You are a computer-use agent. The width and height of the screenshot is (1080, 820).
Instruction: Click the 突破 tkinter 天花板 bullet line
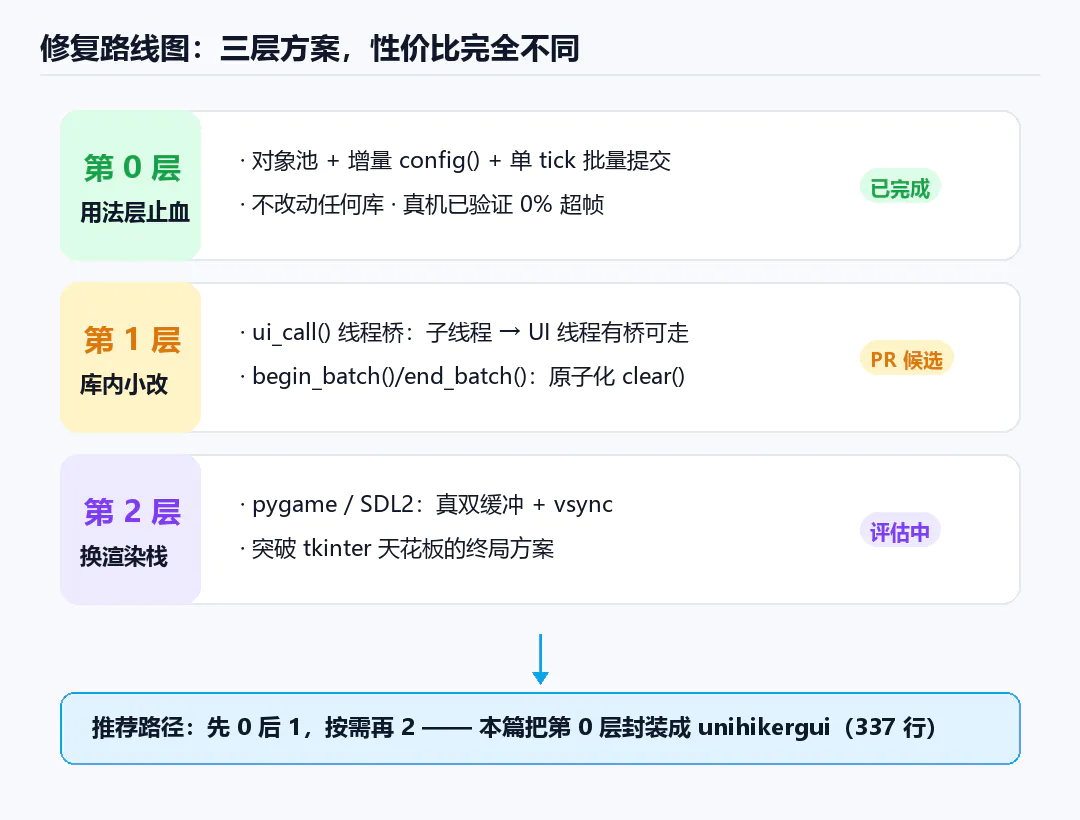[397, 549]
